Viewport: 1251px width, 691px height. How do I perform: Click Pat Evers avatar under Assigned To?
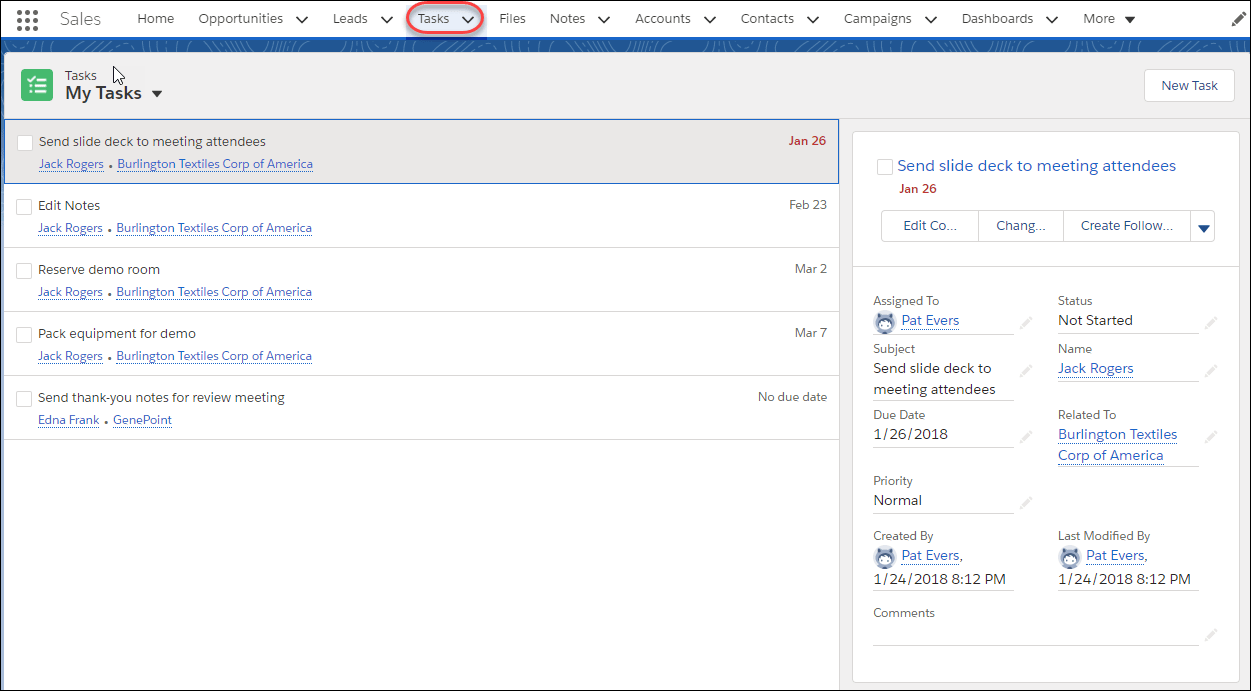884,321
